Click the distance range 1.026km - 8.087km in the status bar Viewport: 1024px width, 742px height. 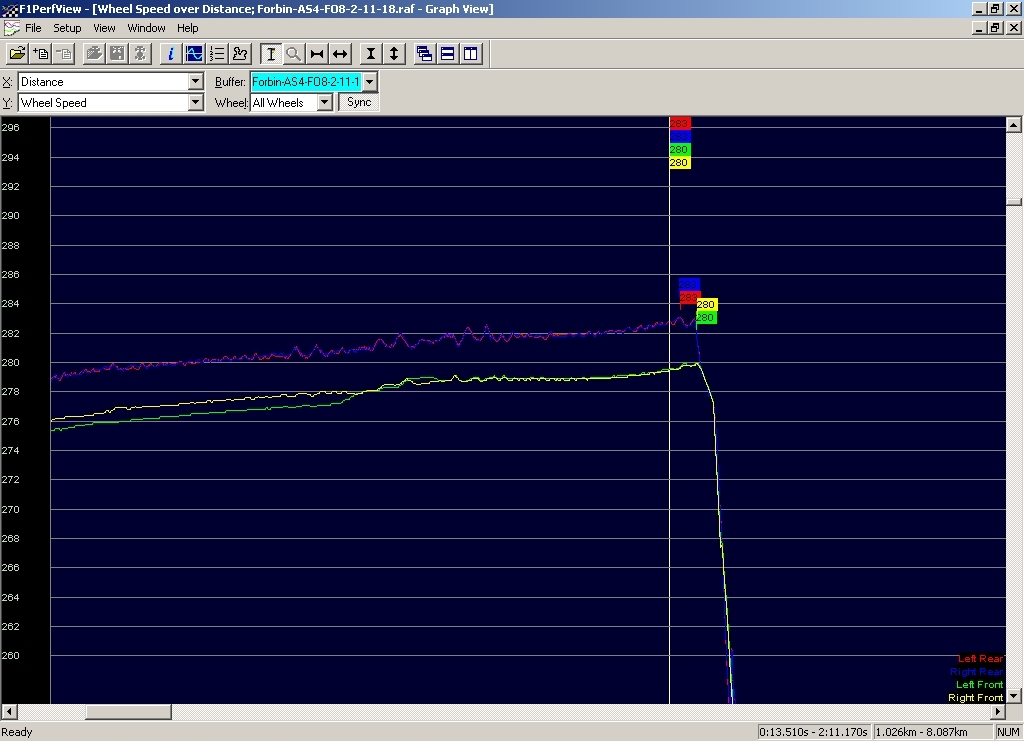tap(931, 732)
